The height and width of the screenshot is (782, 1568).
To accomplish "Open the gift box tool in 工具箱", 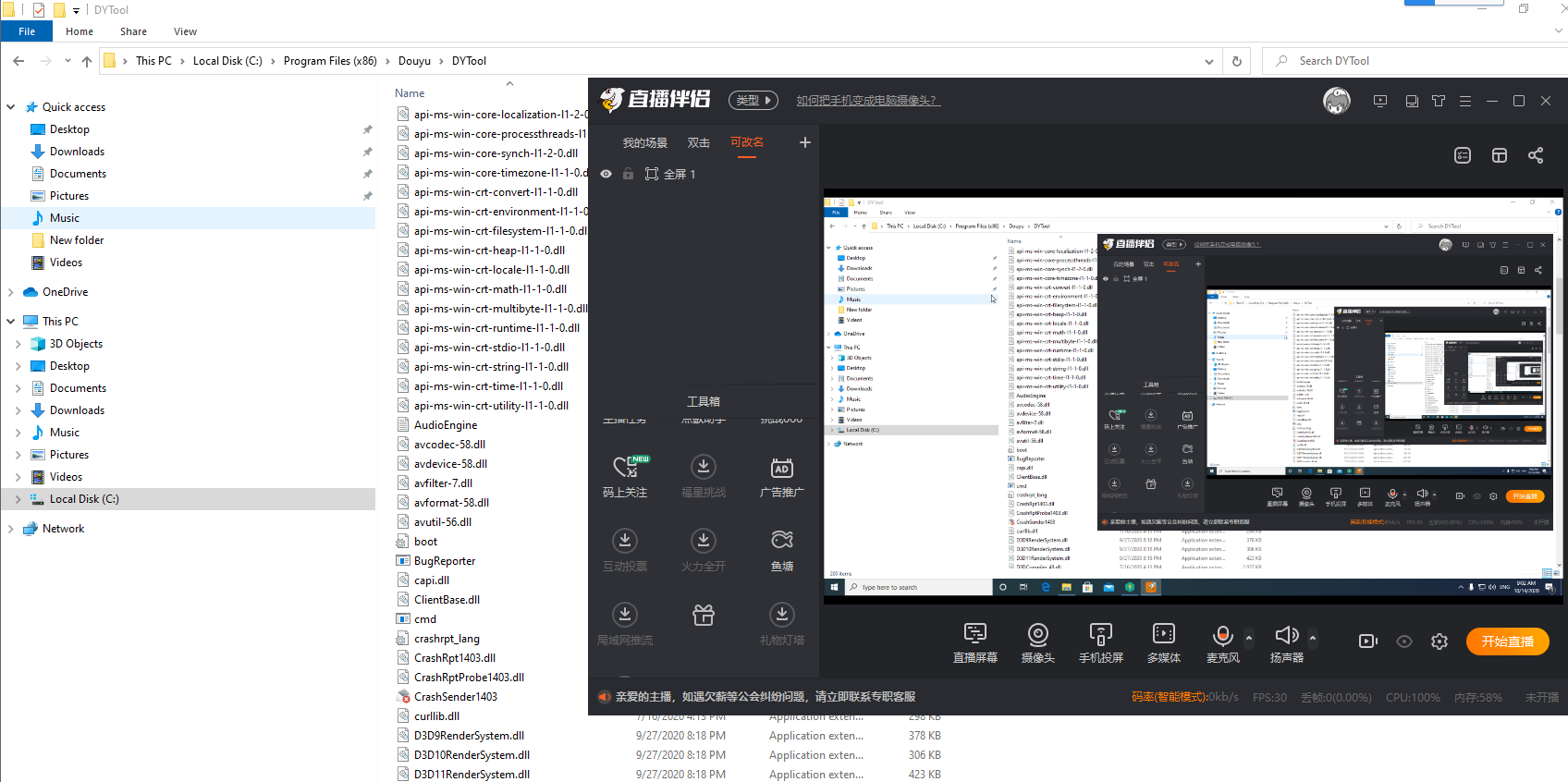I will (704, 615).
